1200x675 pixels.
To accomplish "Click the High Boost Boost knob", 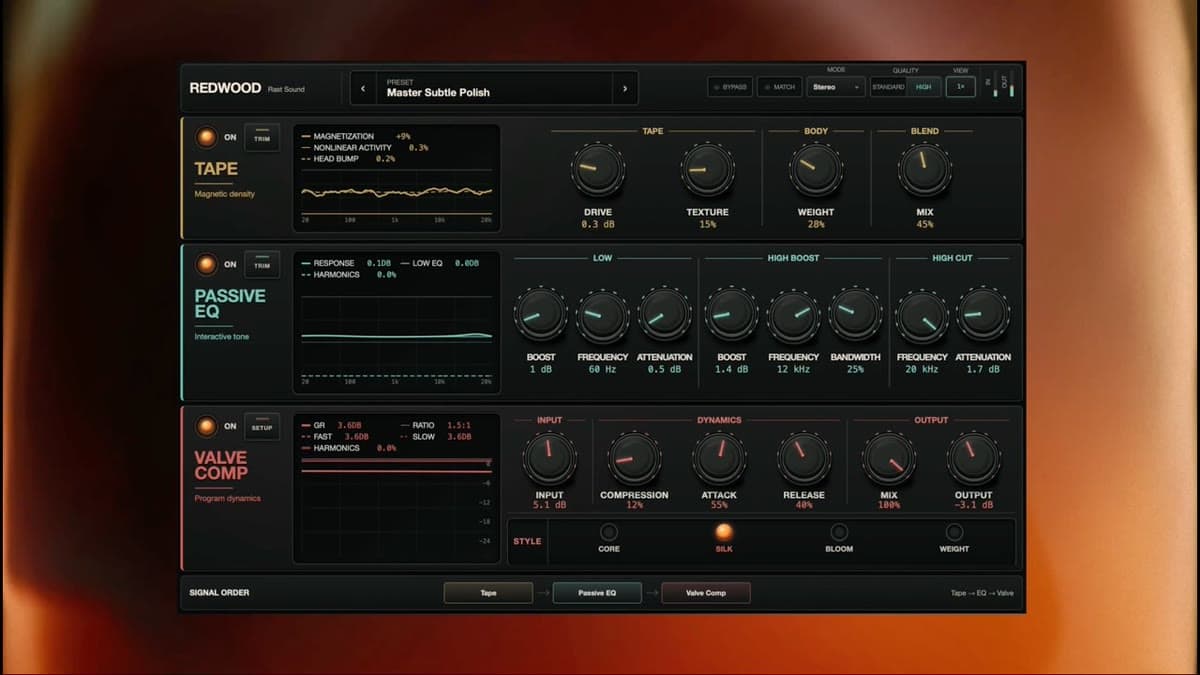I will click(x=731, y=315).
